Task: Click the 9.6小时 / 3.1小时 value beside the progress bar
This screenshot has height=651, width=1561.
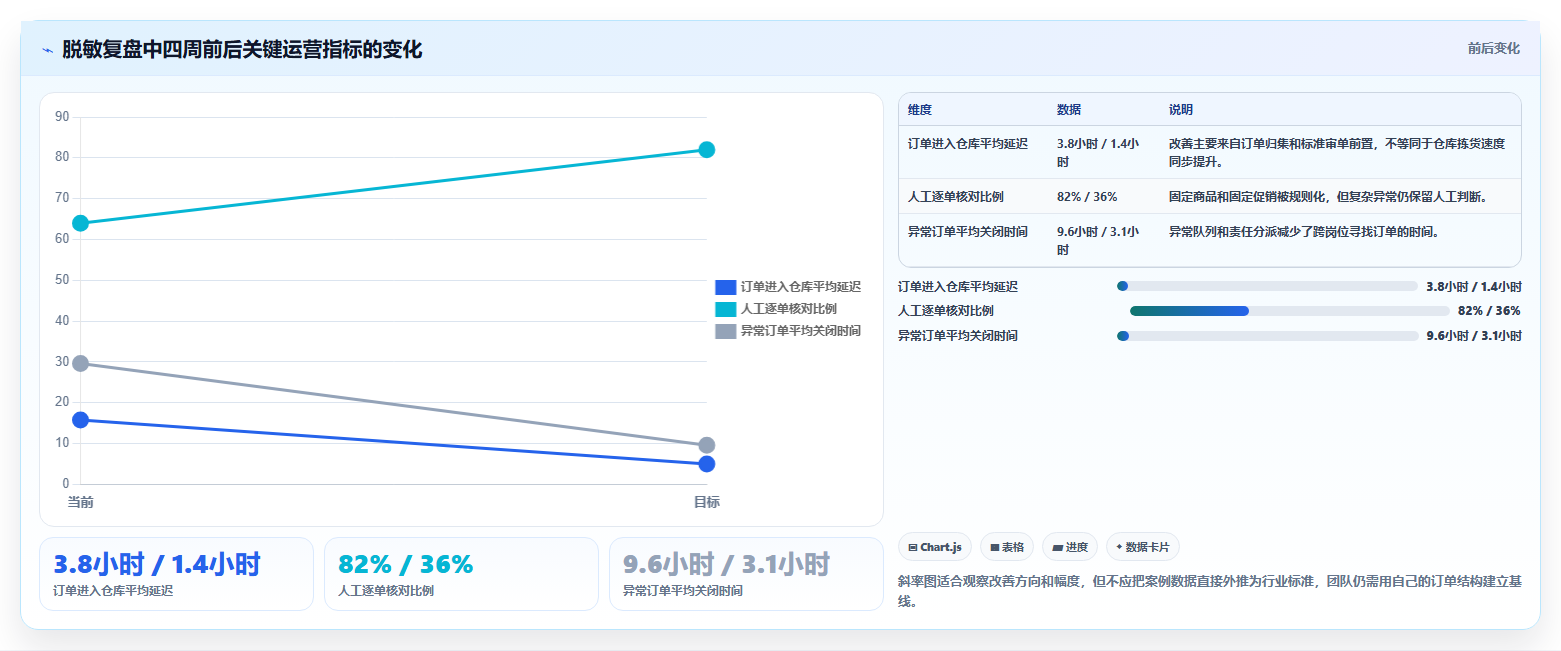Action: tap(1474, 336)
